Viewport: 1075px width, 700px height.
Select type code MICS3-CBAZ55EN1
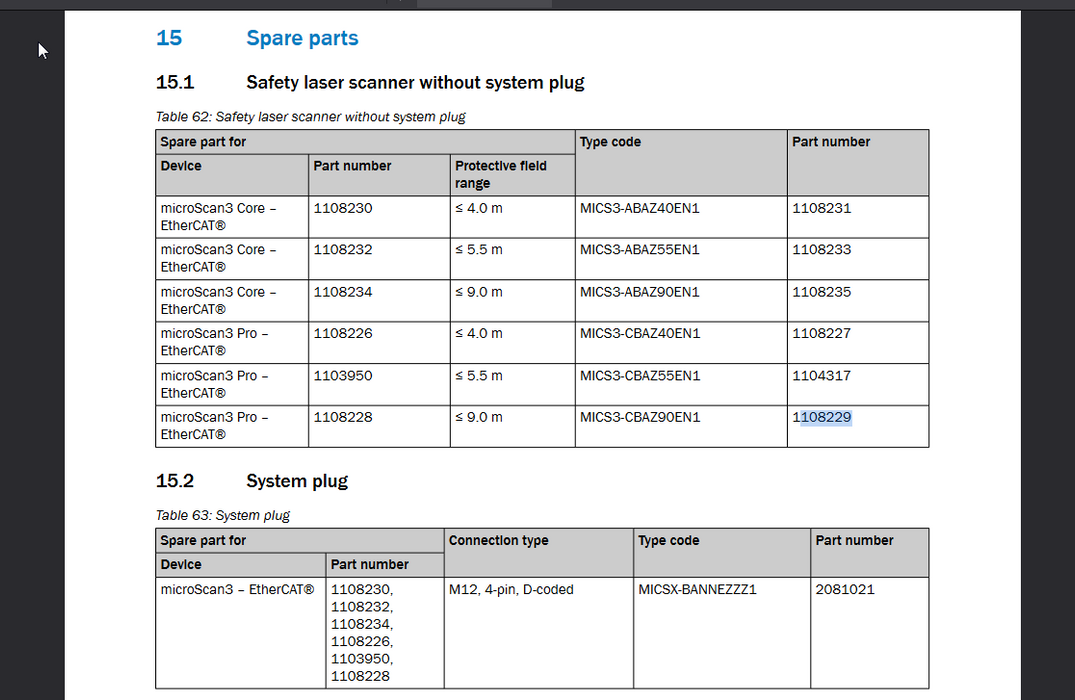tap(640, 376)
